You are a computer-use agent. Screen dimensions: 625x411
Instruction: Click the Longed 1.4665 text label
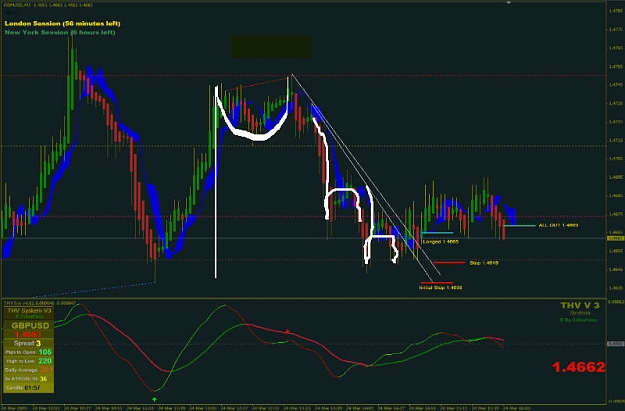point(441,242)
